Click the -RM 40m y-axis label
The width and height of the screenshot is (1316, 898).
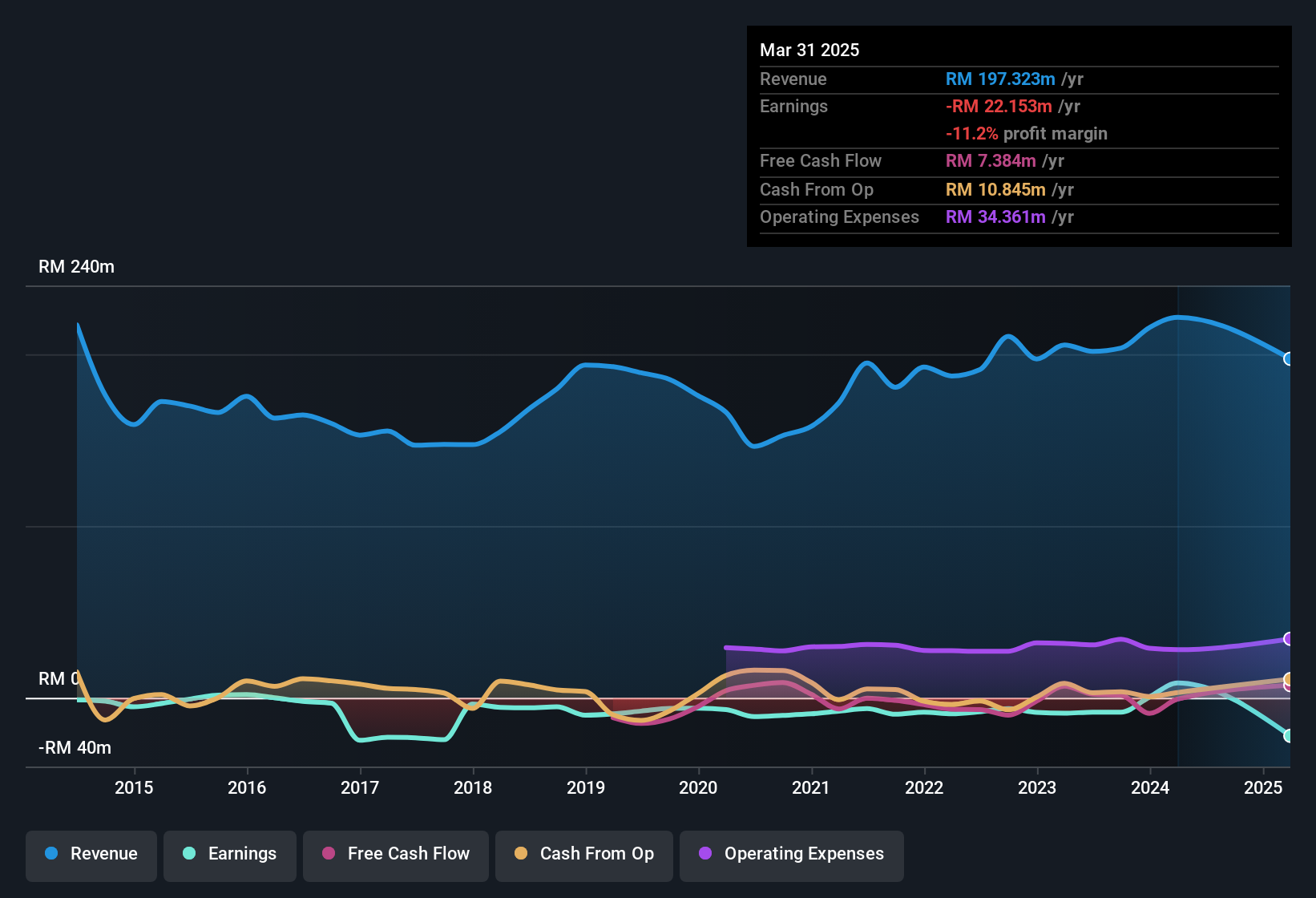click(75, 747)
